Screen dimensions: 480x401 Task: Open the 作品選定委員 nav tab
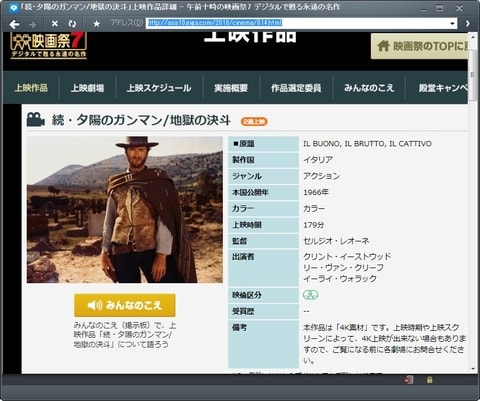click(x=296, y=88)
